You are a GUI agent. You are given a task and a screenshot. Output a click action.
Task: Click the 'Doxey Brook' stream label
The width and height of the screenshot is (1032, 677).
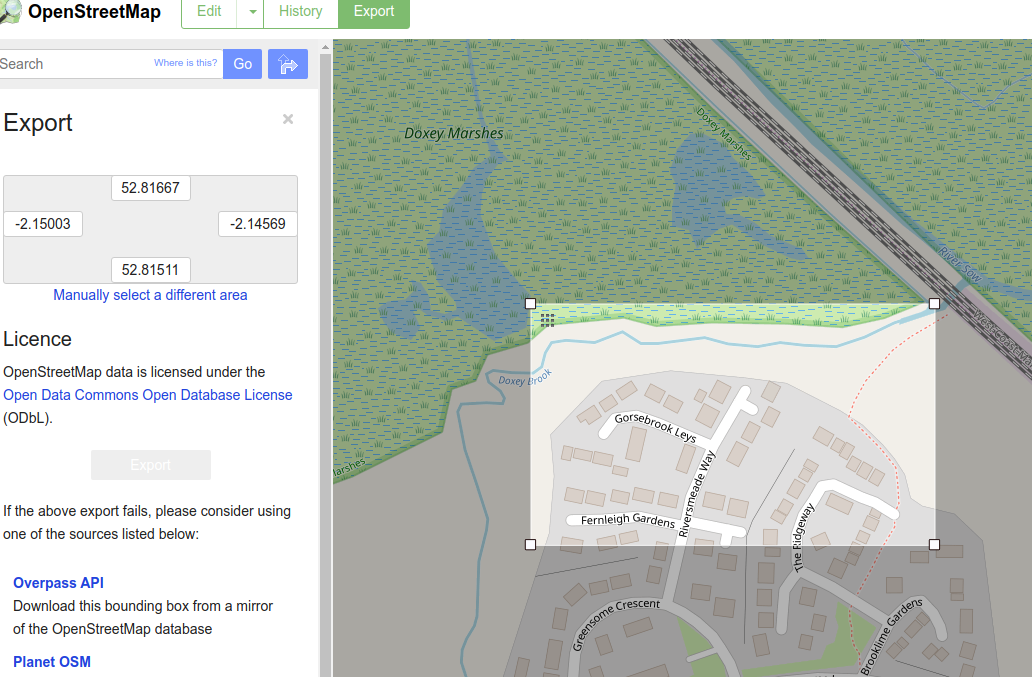coord(525,378)
